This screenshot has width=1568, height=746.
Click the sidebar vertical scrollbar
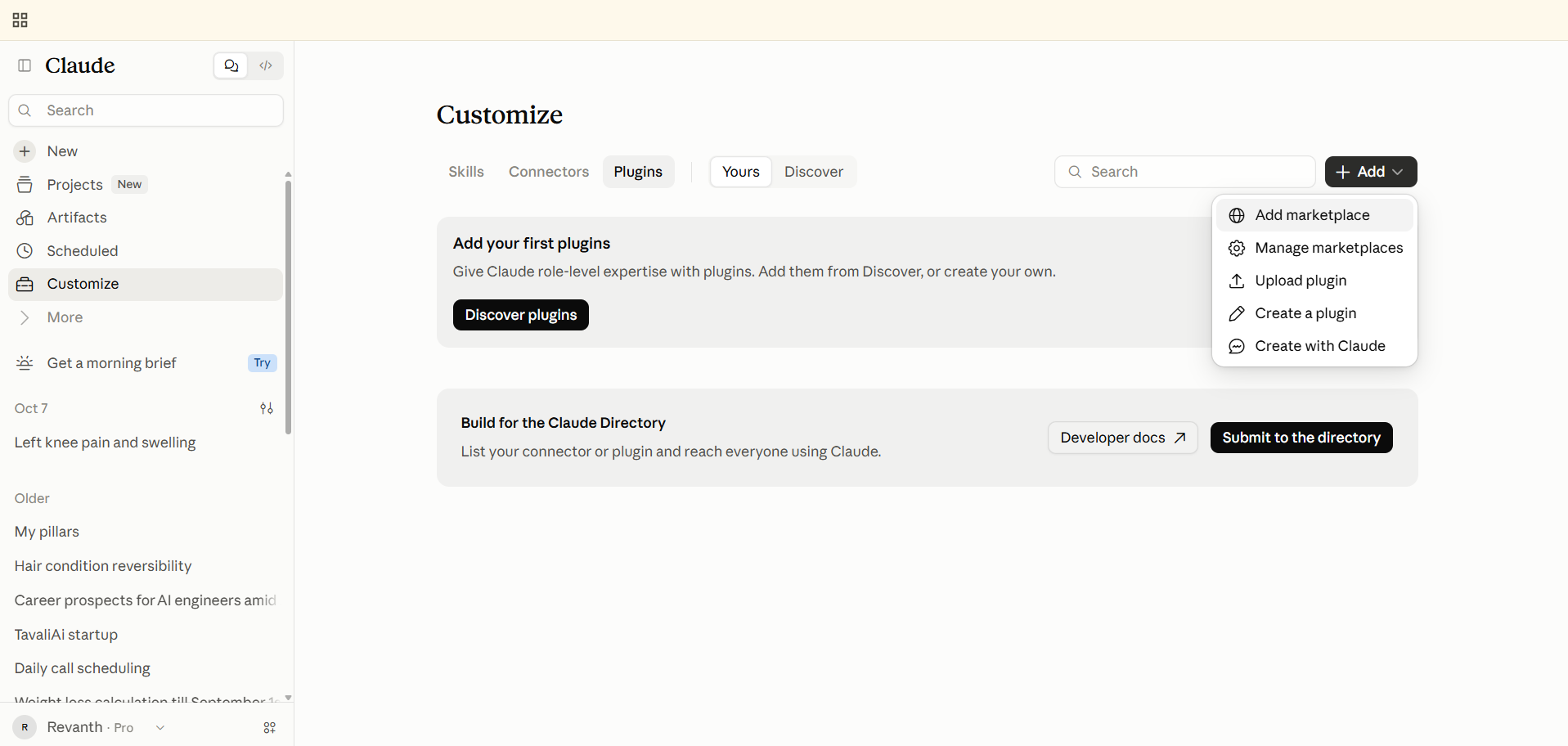point(288,307)
